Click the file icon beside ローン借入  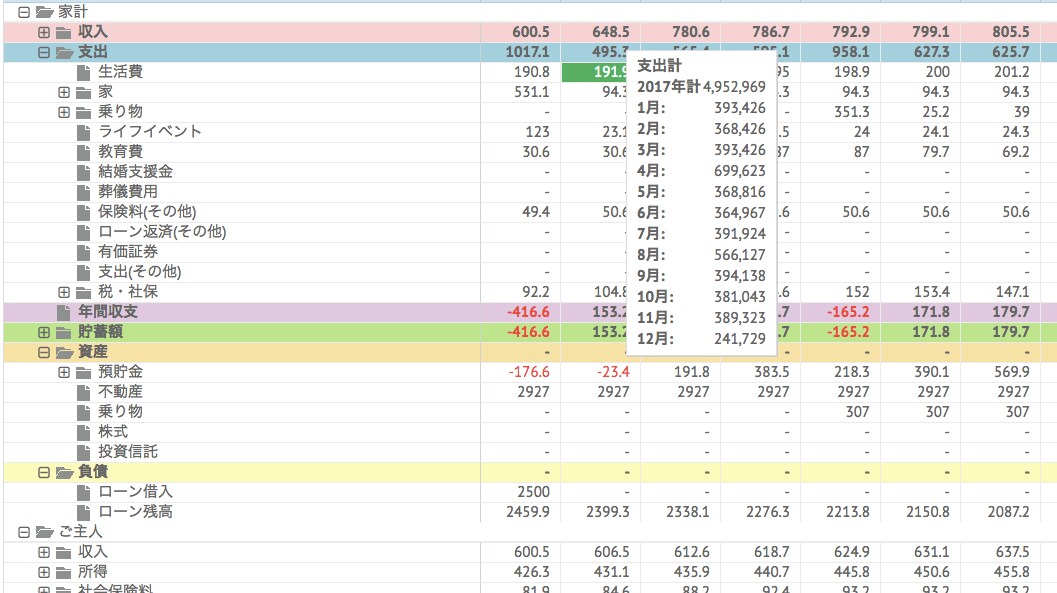(x=84, y=492)
